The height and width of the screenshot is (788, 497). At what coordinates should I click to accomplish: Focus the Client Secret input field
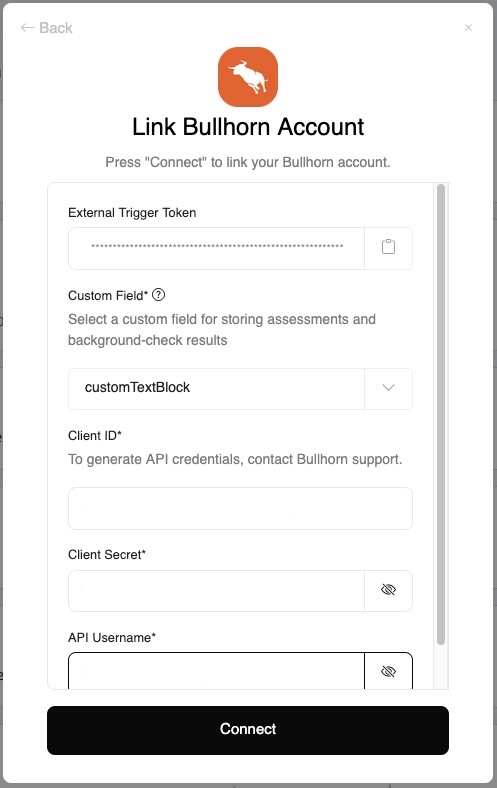pyautogui.click(x=216, y=590)
